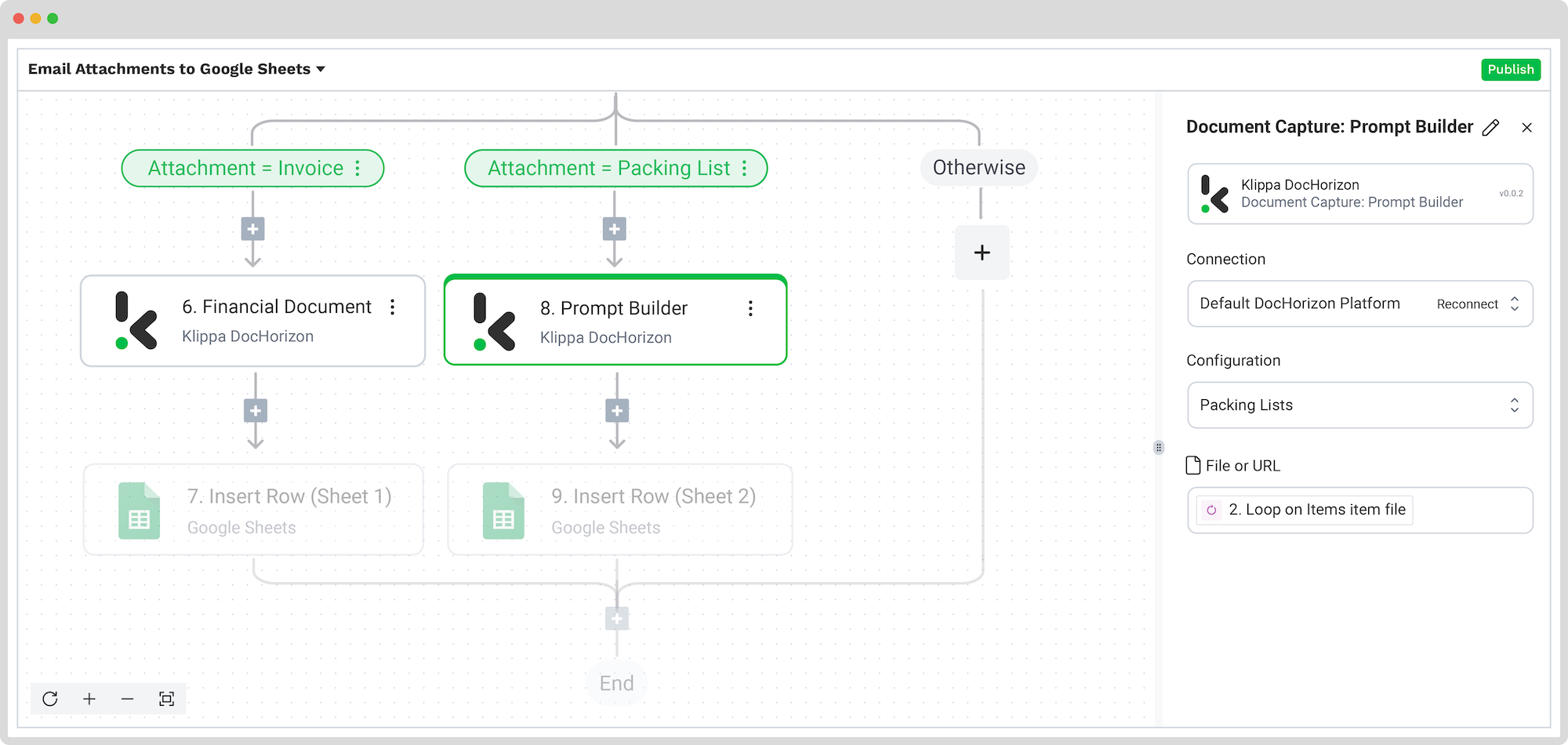Image resolution: width=1568 pixels, height=745 pixels.
Task: Add step above 8. Prompt Builder
Action: coord(615,229)
